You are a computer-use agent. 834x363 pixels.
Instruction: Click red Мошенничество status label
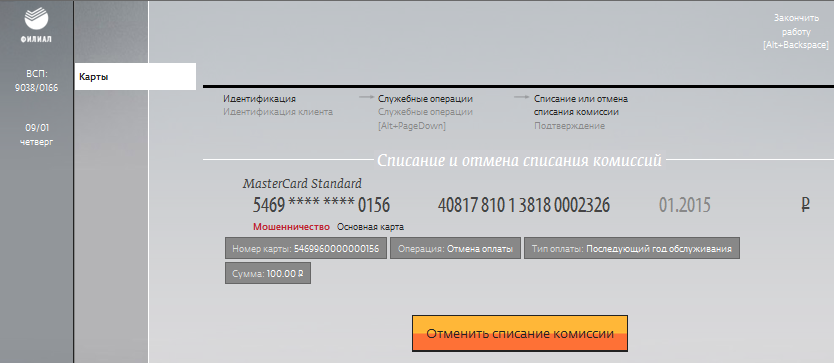click(x=291, y=227)
